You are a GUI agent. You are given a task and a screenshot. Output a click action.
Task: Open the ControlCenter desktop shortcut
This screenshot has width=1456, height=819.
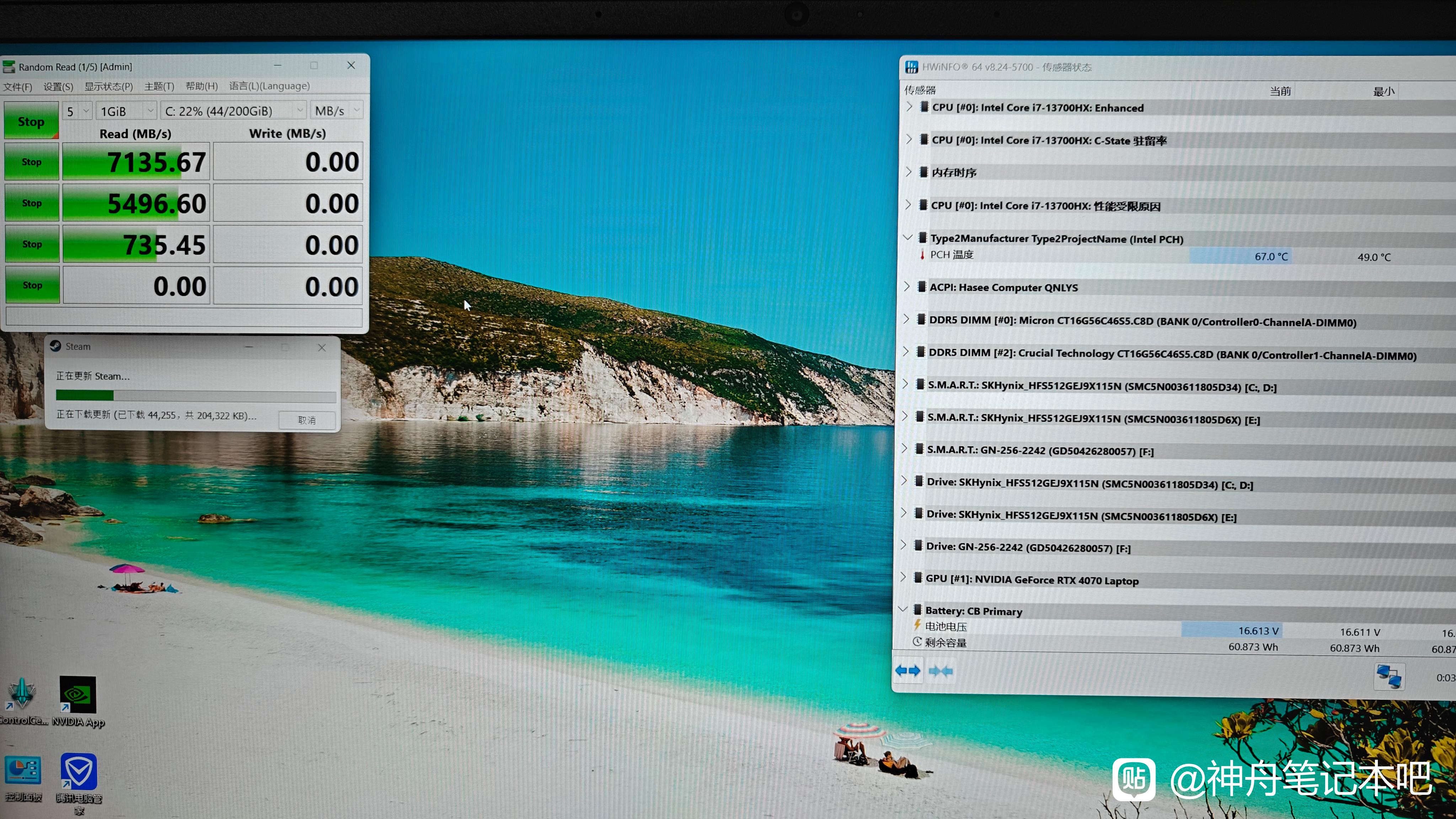(23, 701)
